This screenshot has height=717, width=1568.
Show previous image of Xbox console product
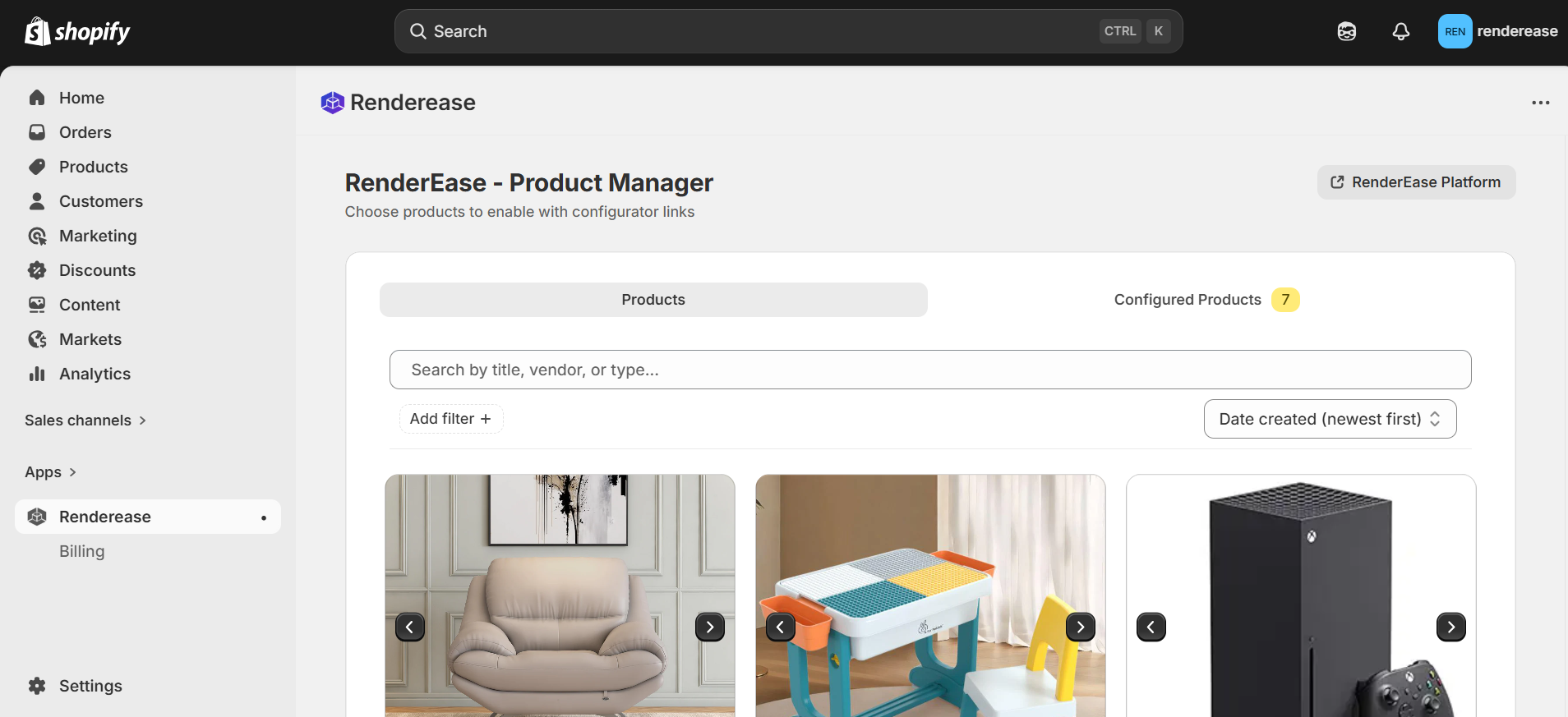[x=1151, y=627]
